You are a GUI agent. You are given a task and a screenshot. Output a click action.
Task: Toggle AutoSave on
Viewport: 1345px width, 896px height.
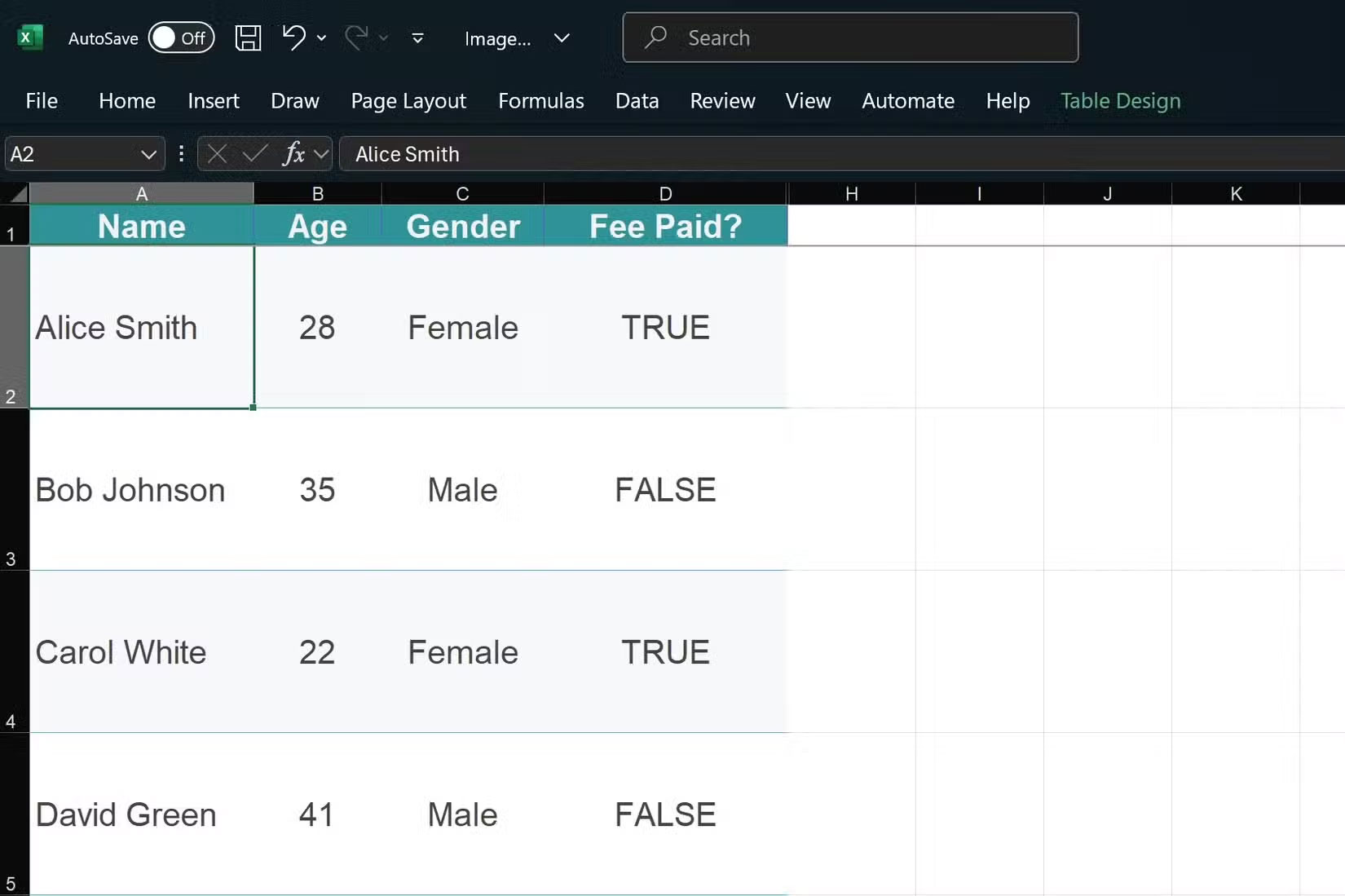(181, 38)
